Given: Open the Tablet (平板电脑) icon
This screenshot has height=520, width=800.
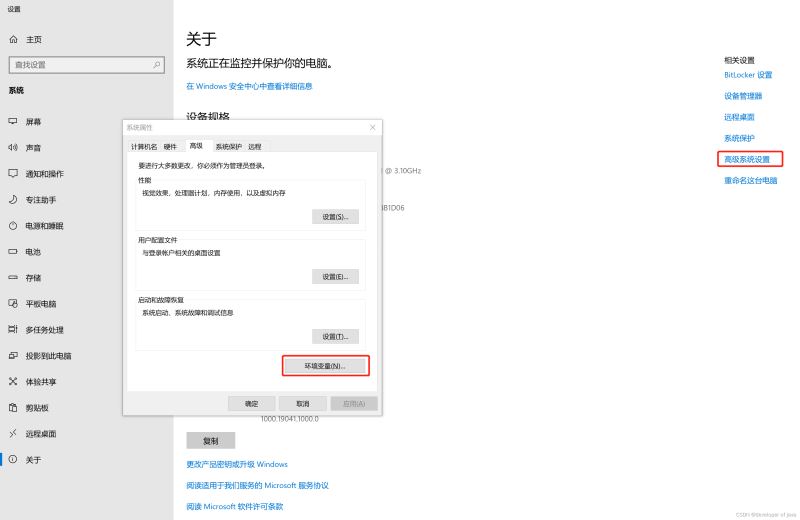Looking at the screenshot, I should [13, 304].
